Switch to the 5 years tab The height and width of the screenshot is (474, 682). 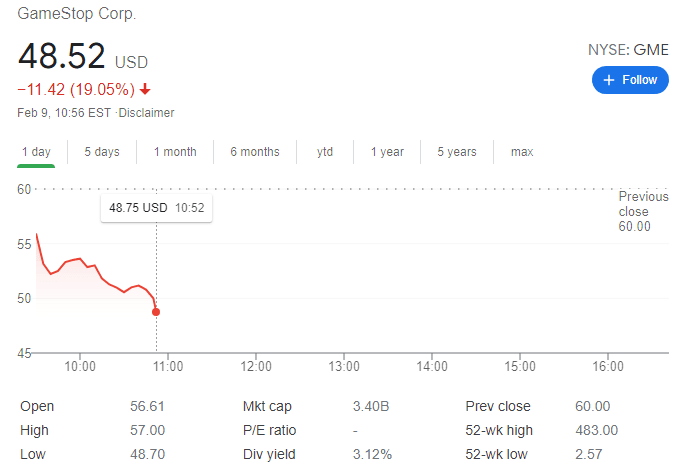457,152
